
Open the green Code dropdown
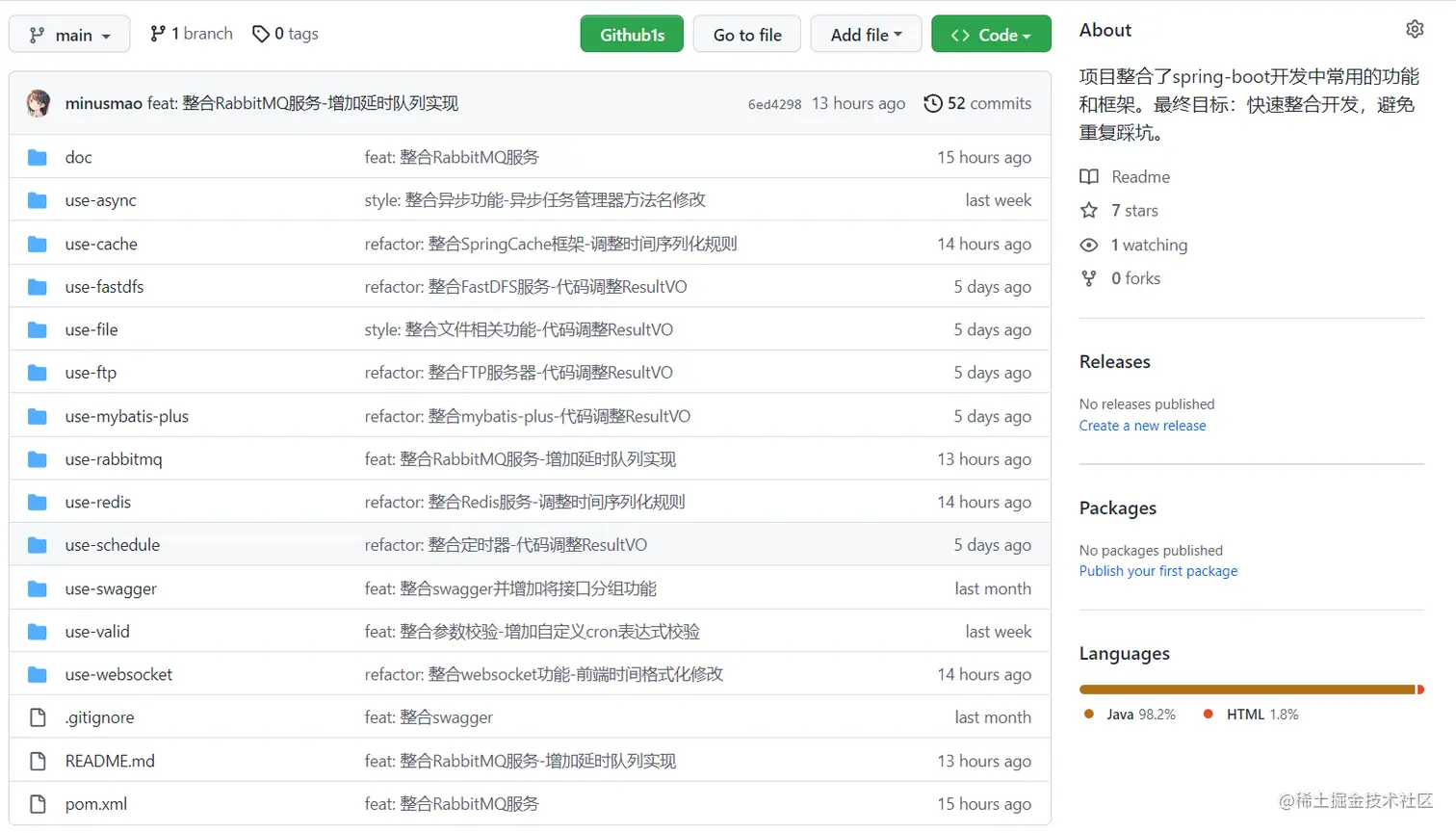991,35
